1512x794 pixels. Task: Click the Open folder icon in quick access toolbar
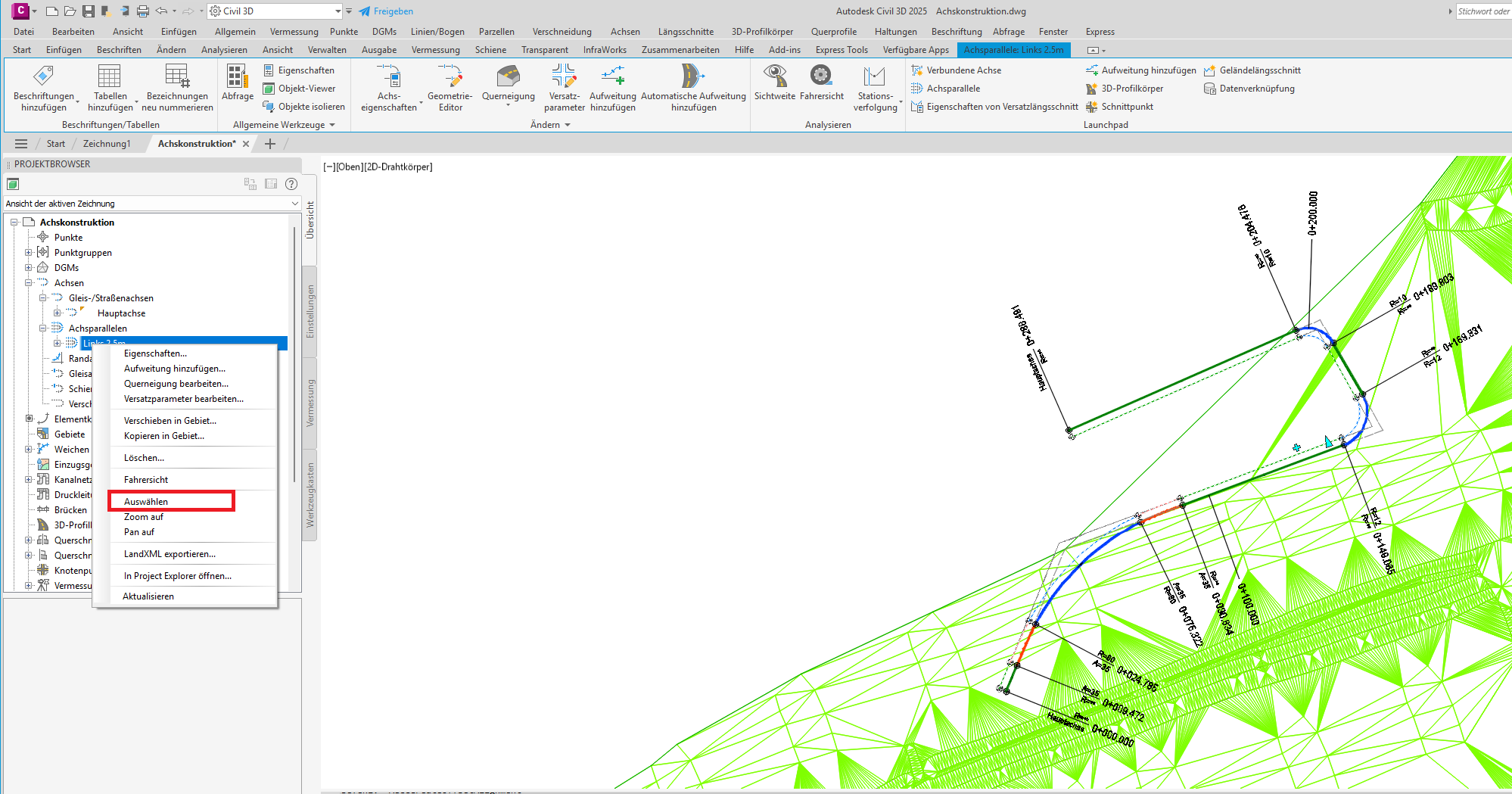click(70, 11)
